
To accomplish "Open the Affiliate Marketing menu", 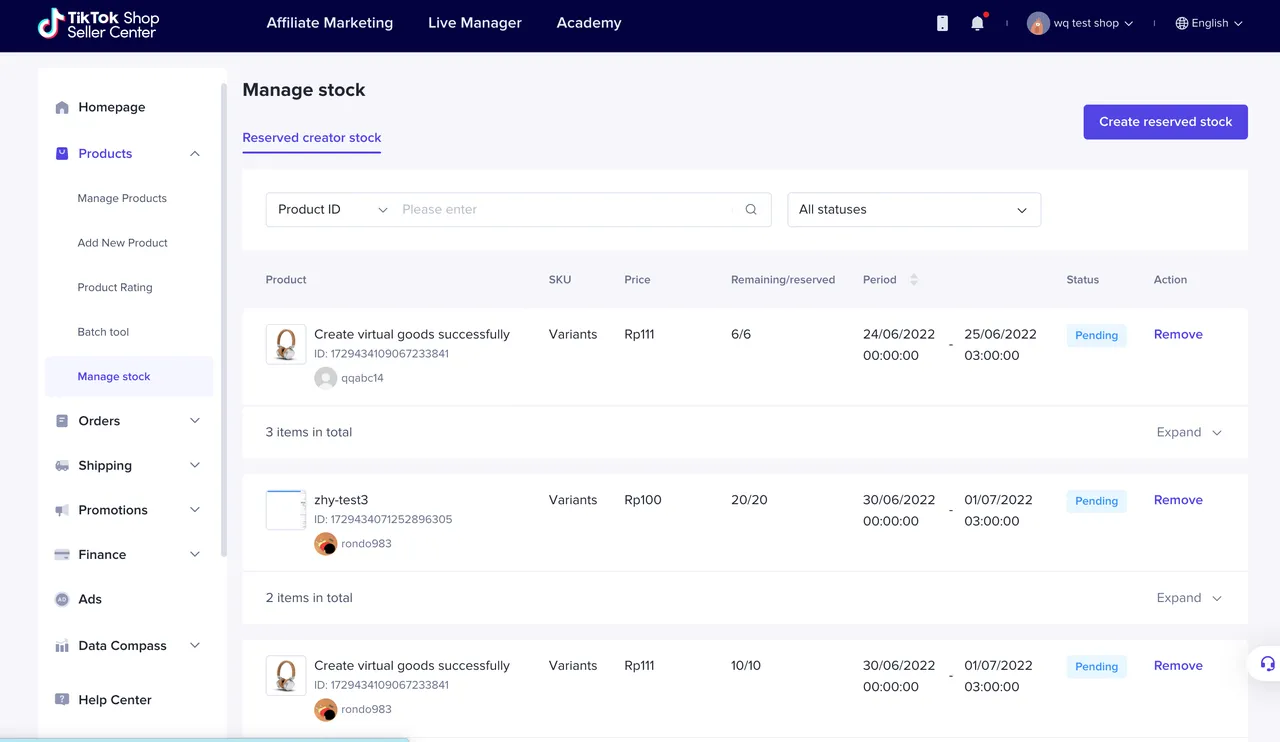I will 329,23.
